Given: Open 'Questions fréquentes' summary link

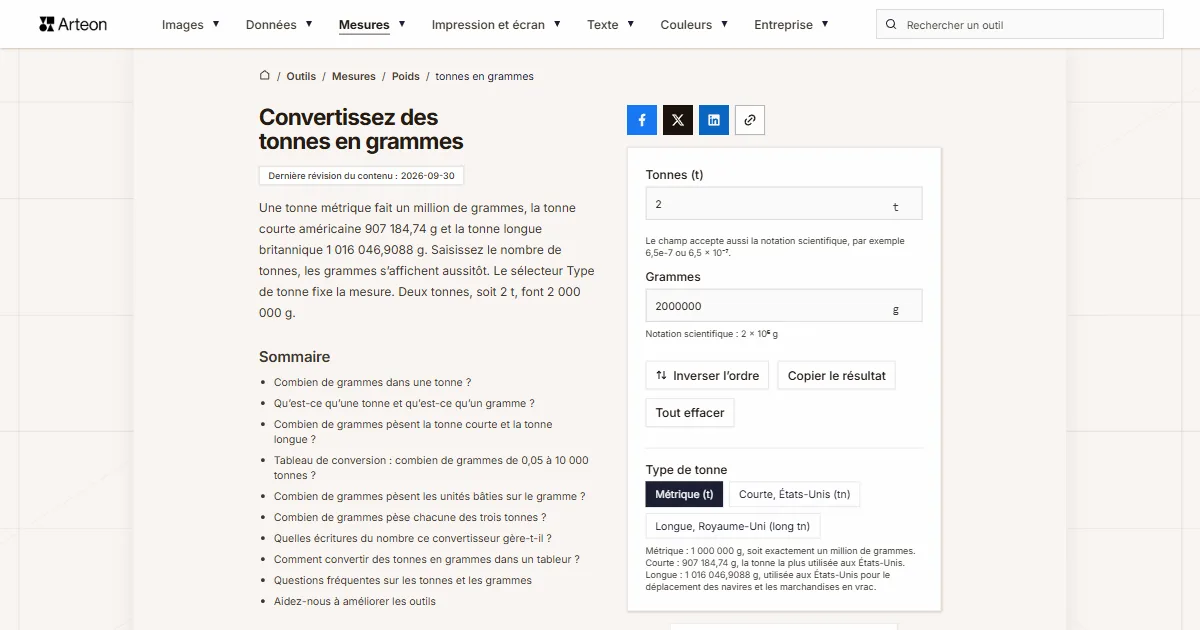Looking at the screenshot, I should pos(403,580).
